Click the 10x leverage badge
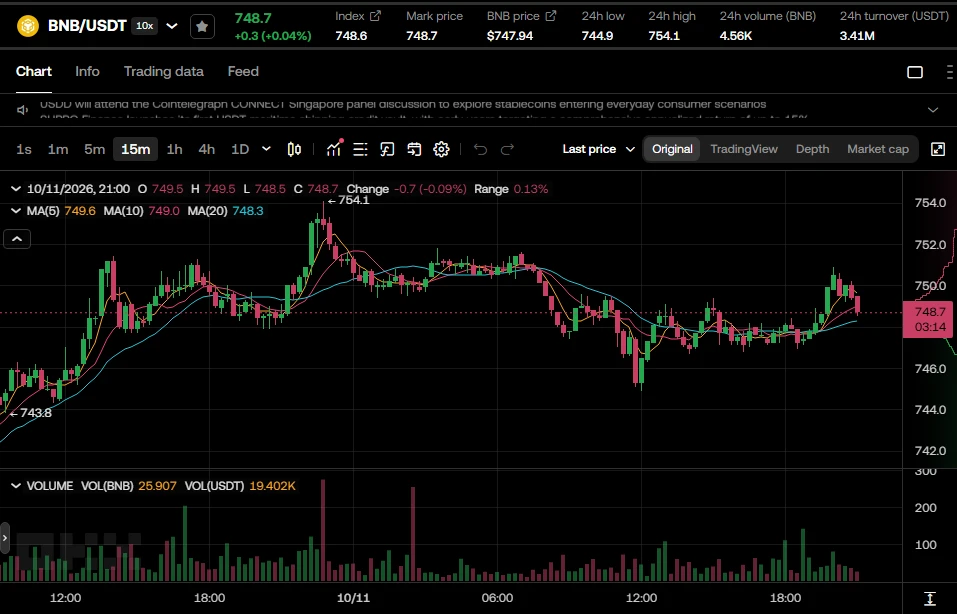Viewport: 957px width, 614px height. (145, 26)
